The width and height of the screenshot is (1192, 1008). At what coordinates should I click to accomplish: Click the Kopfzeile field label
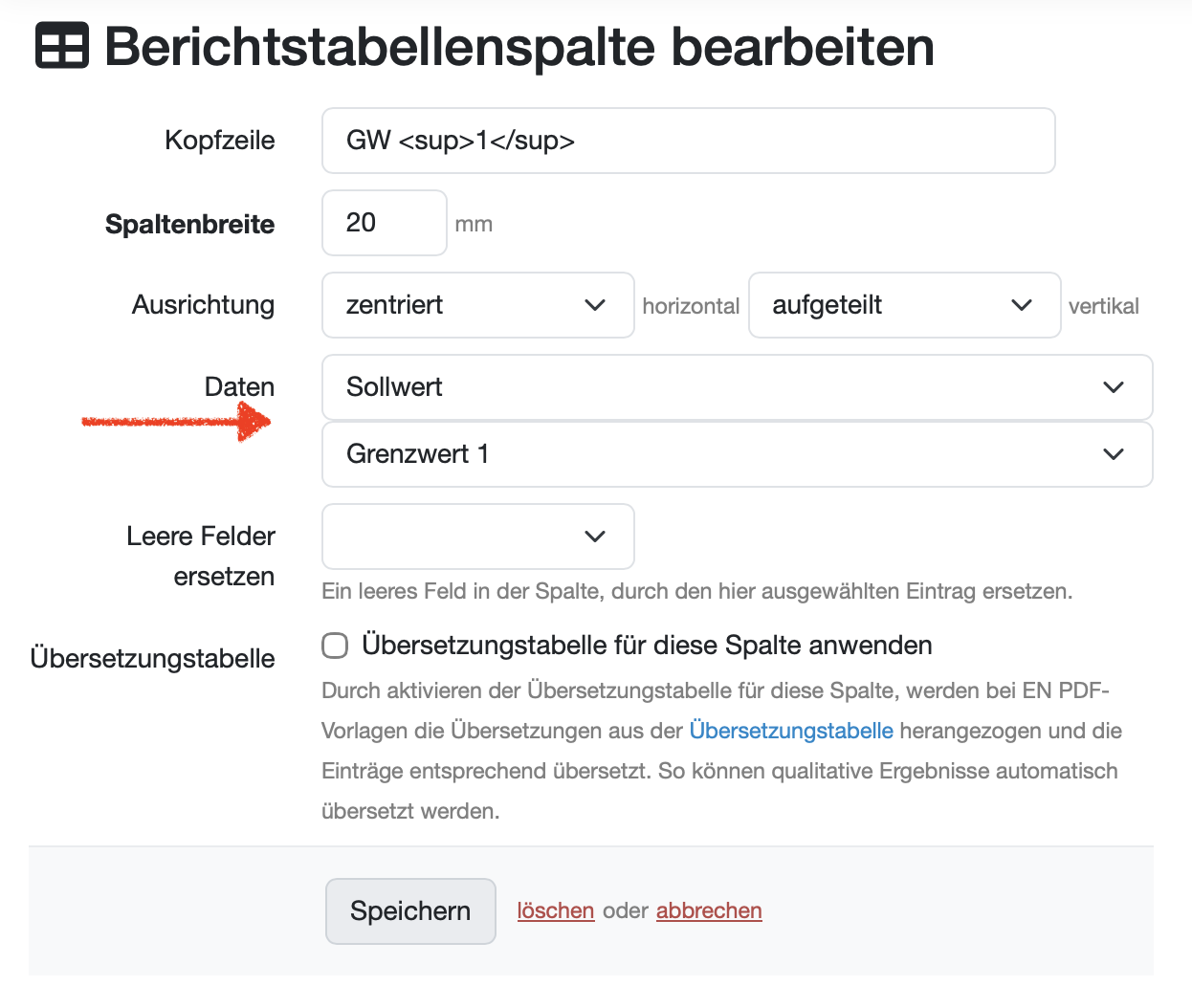pyautogui.click(x=219, y=141)
